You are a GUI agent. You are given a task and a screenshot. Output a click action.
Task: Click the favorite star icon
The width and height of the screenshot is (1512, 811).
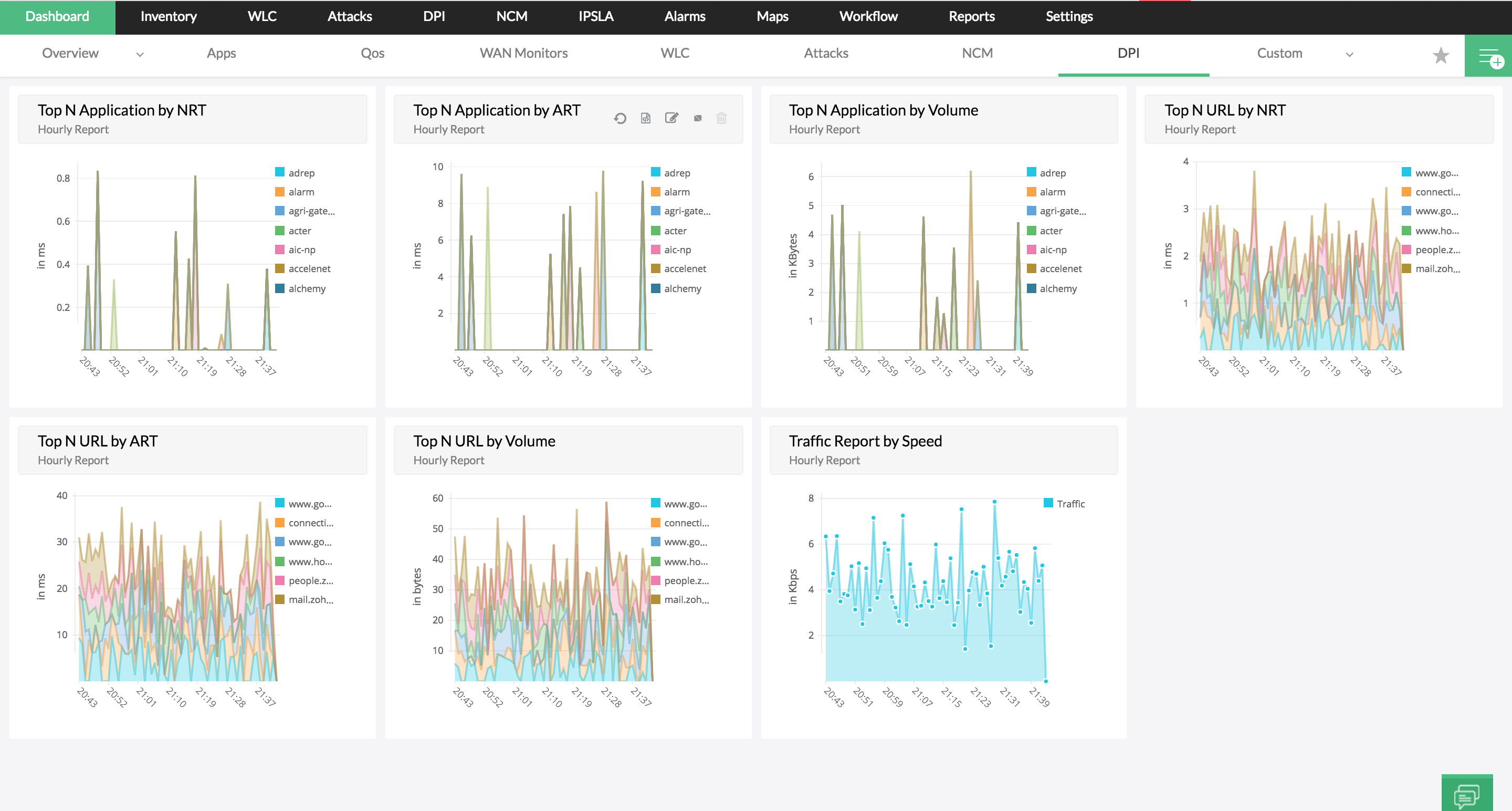pos(1441,56)
